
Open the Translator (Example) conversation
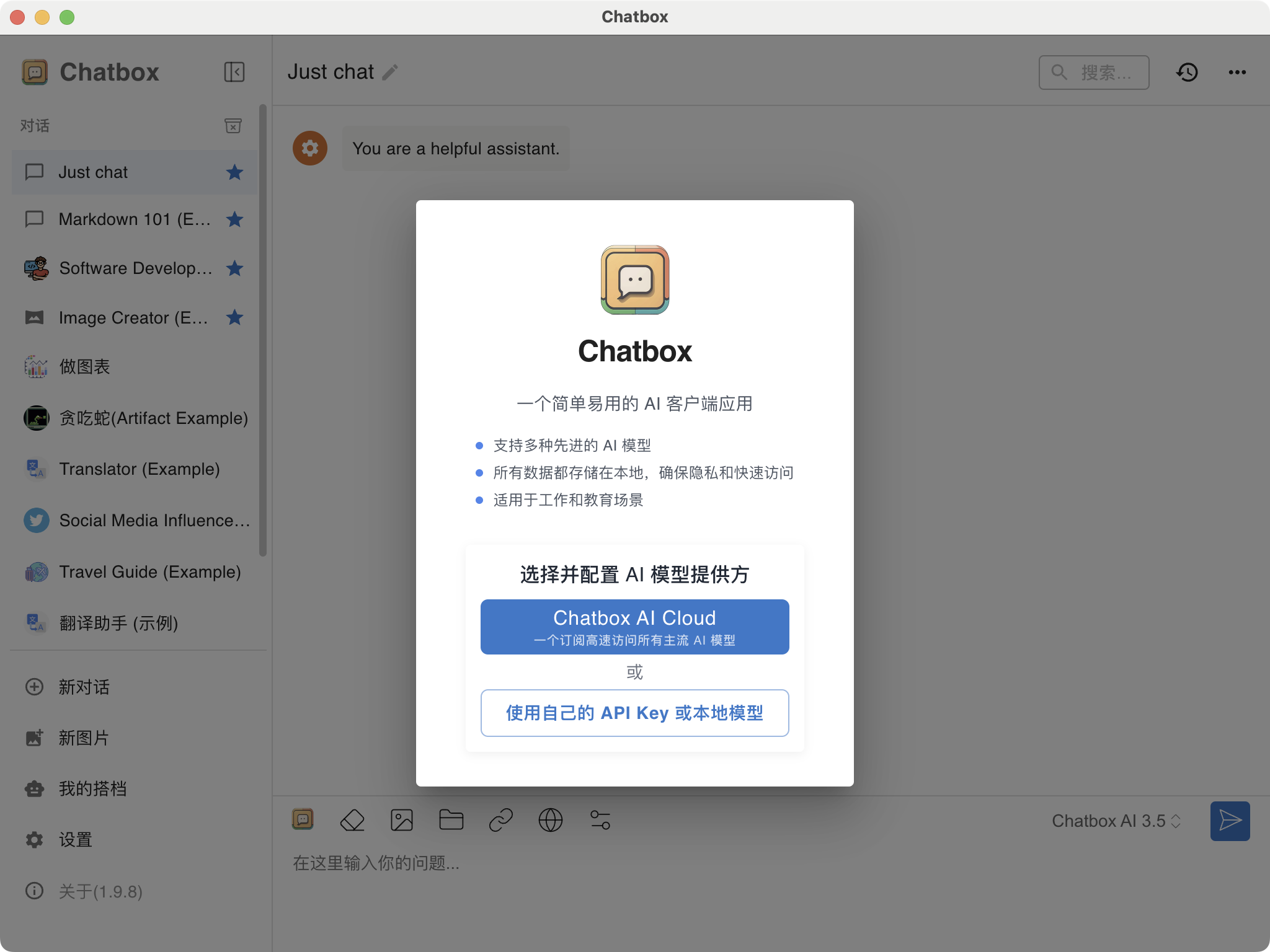pyautogui.click(x=135, y=469)
